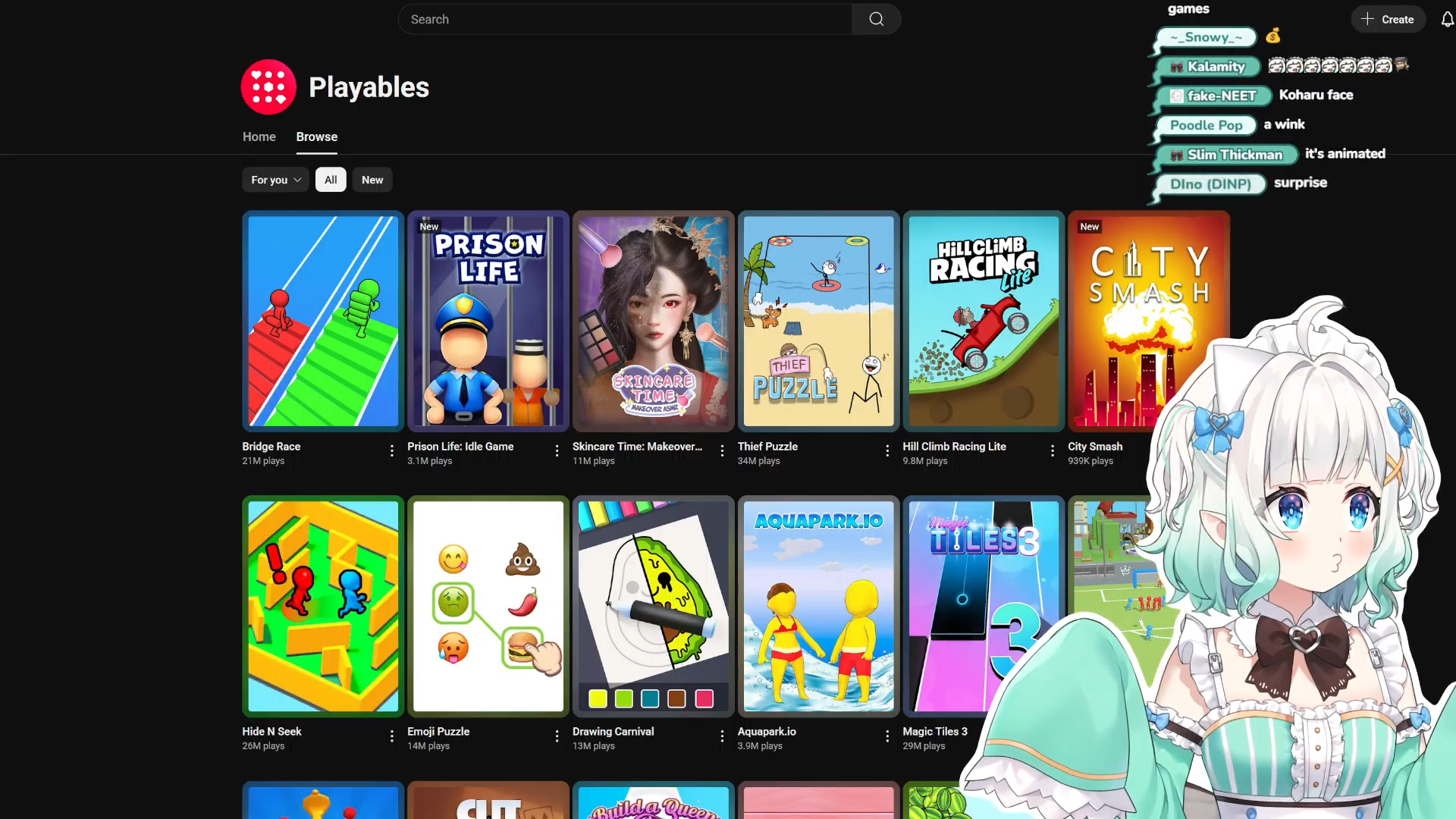Open the Skincare Time game thumbnail
1456x819 pixels.
pos(654,322)
